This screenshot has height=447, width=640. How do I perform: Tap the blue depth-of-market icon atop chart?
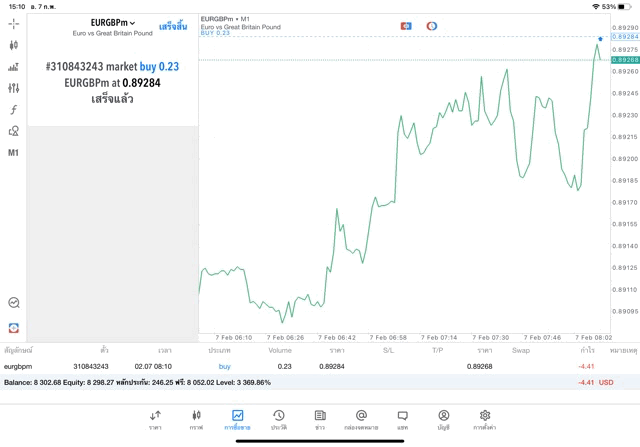click(406, 25)
